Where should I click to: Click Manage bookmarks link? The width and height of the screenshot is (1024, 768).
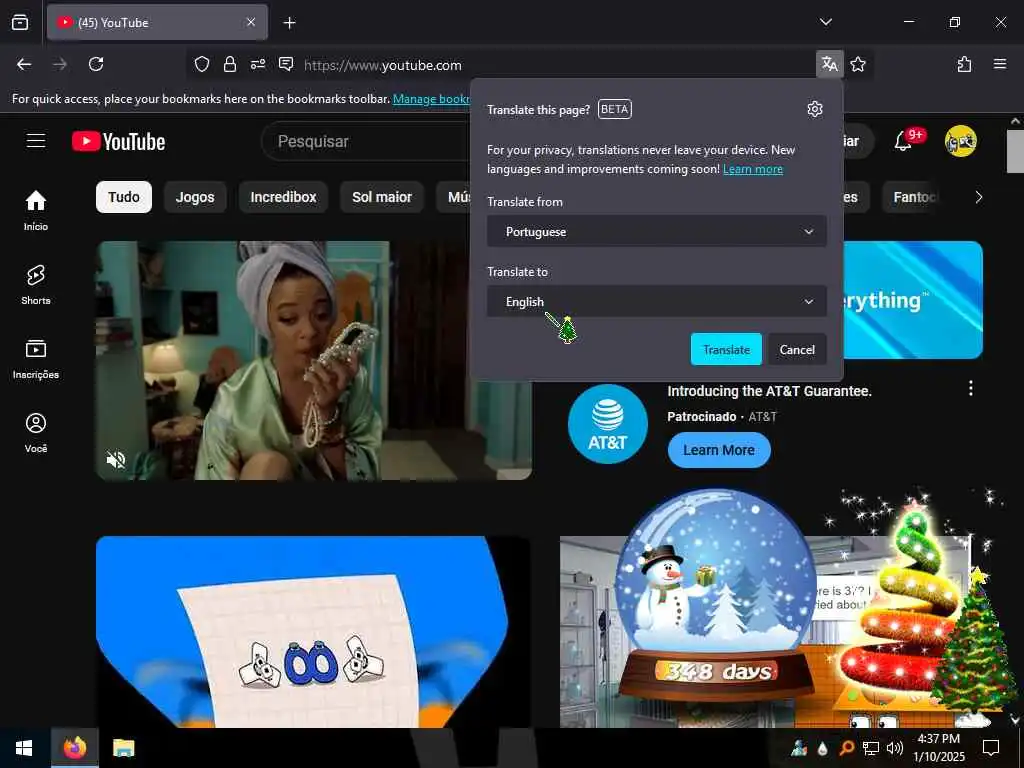click(431, 99)
